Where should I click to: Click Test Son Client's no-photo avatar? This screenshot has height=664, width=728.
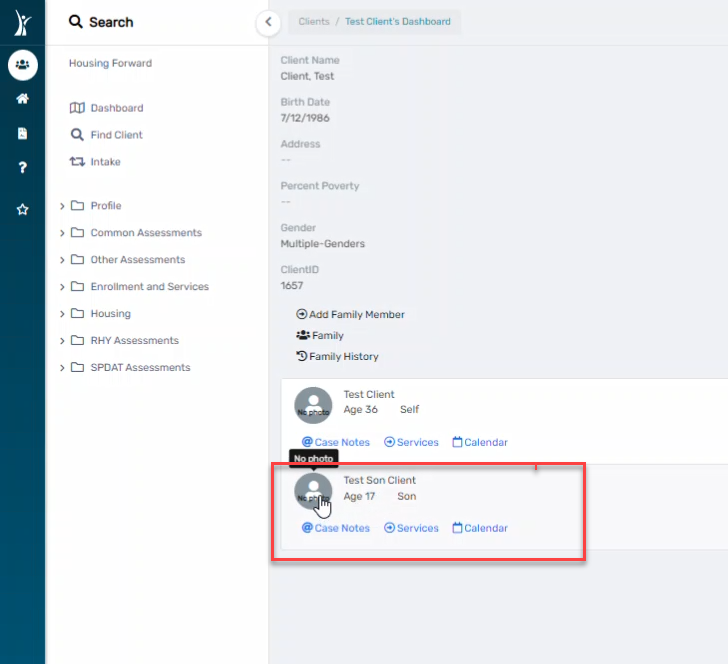tap(313, 491)
